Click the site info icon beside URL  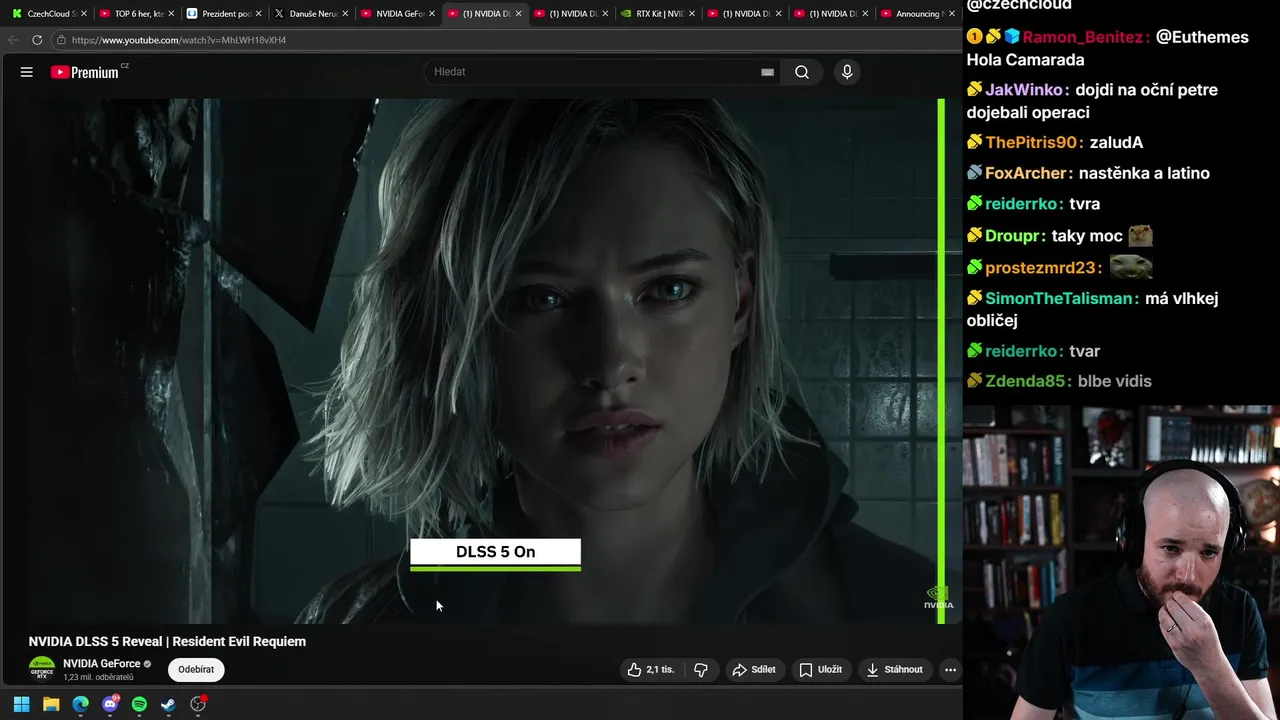click(61, 40)
